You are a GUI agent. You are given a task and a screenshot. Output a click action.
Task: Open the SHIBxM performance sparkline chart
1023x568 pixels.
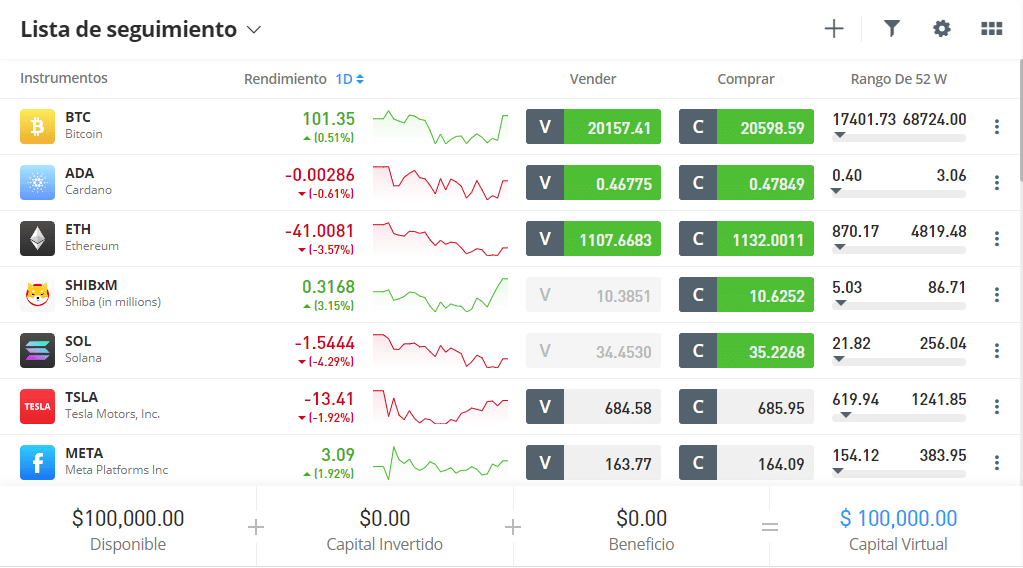pyautogui.click(x=440, y=295)
